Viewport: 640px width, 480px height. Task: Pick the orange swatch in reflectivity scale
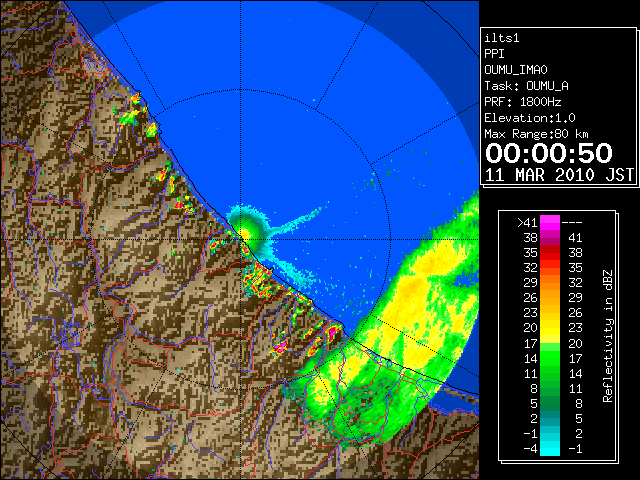[550, 298]
